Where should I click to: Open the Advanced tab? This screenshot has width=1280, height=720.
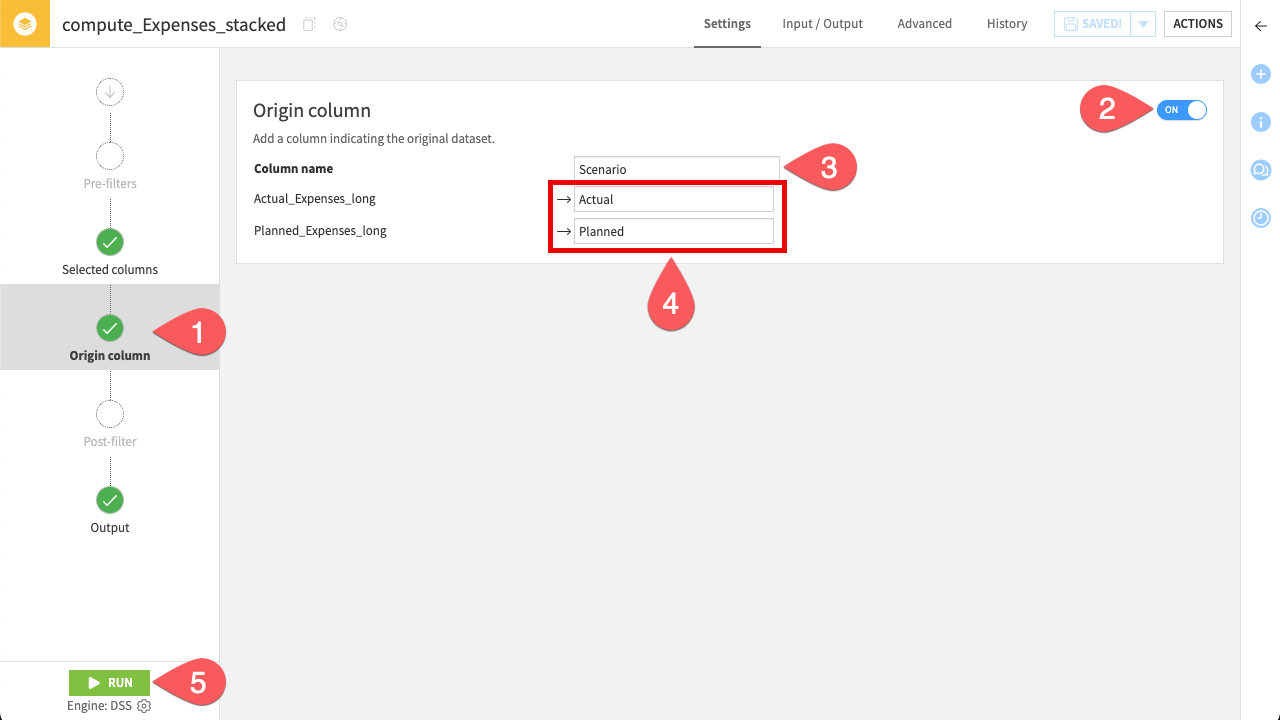(924, 23)
